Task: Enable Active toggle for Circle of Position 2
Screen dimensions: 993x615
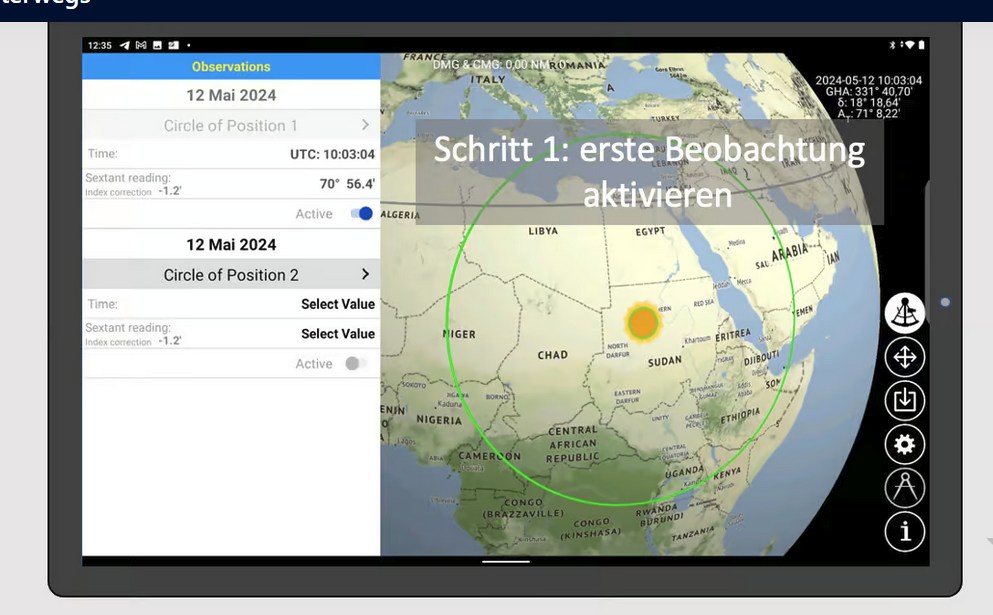Action: (x=355, y=364)
